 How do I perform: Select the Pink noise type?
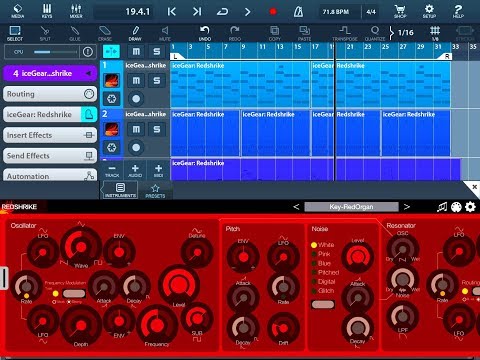pyautogui.click(x=320, y=254)
